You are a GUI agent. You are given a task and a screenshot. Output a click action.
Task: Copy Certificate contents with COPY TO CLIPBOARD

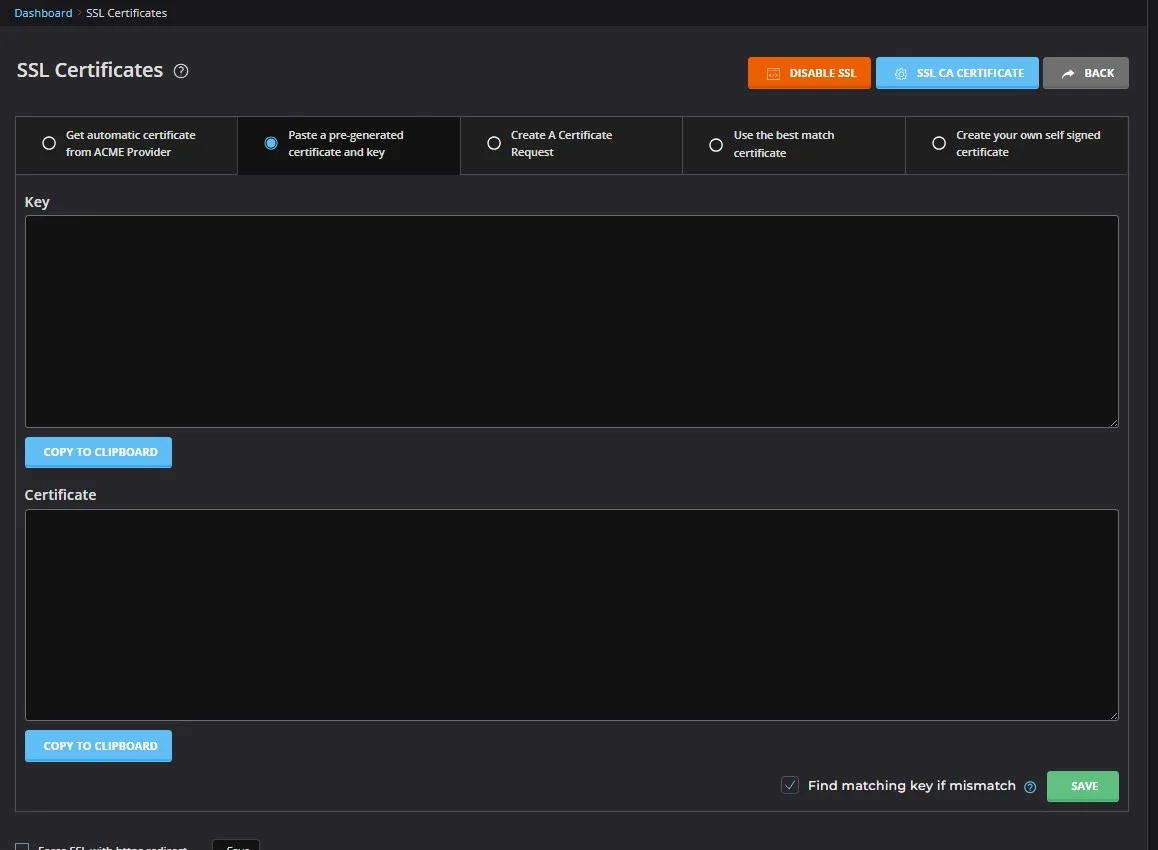point(98,746)
